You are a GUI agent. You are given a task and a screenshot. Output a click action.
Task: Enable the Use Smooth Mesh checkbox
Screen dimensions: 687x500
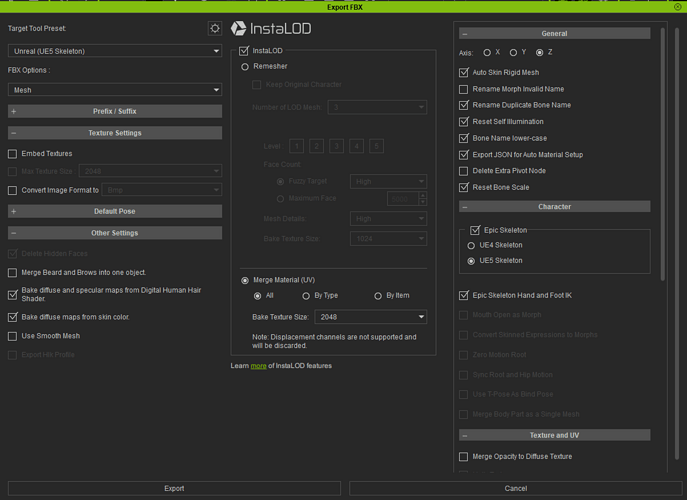click(13, 336)
